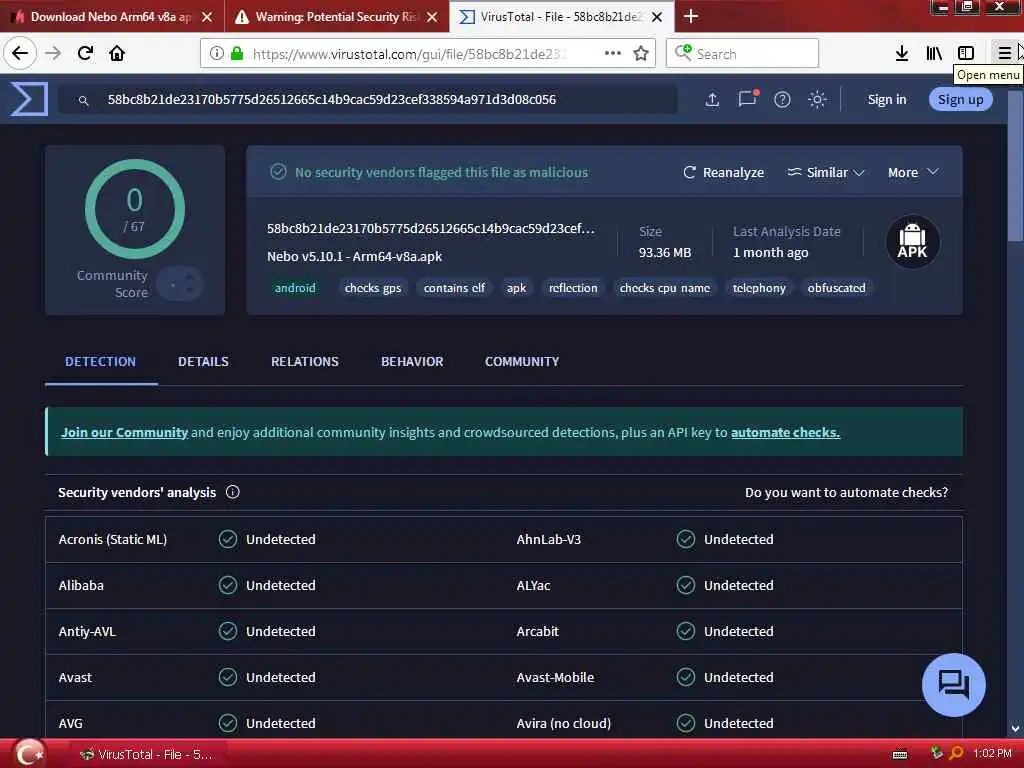Go back with the browser back arrow
This screenshot has width=1024, height=768.
pyautogui.click(x=20, y=53)
